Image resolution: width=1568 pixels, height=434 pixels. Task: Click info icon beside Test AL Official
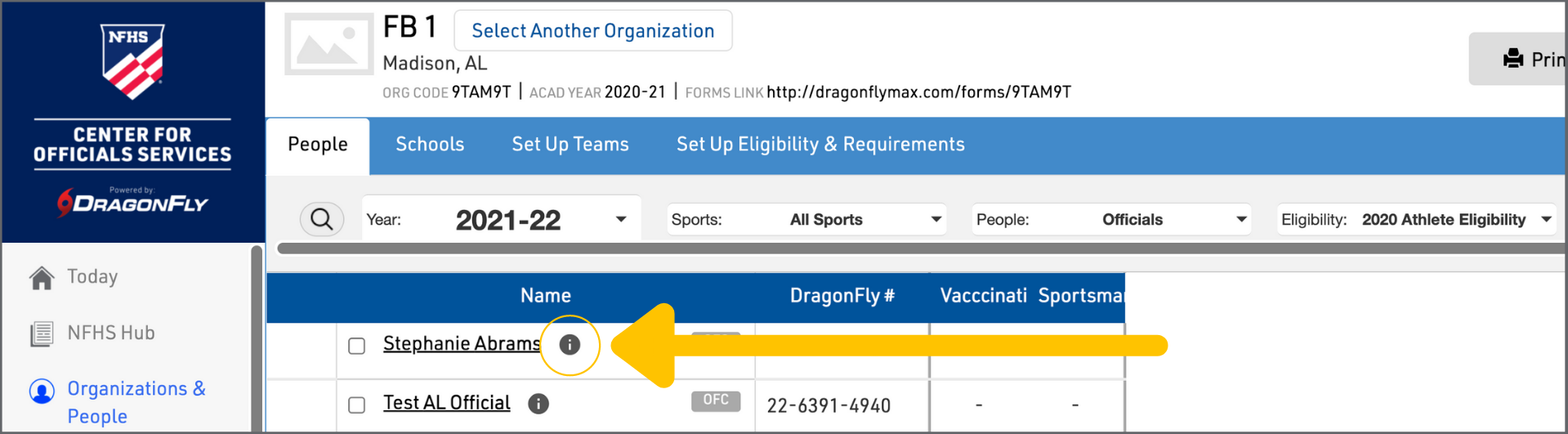[538, 404]
